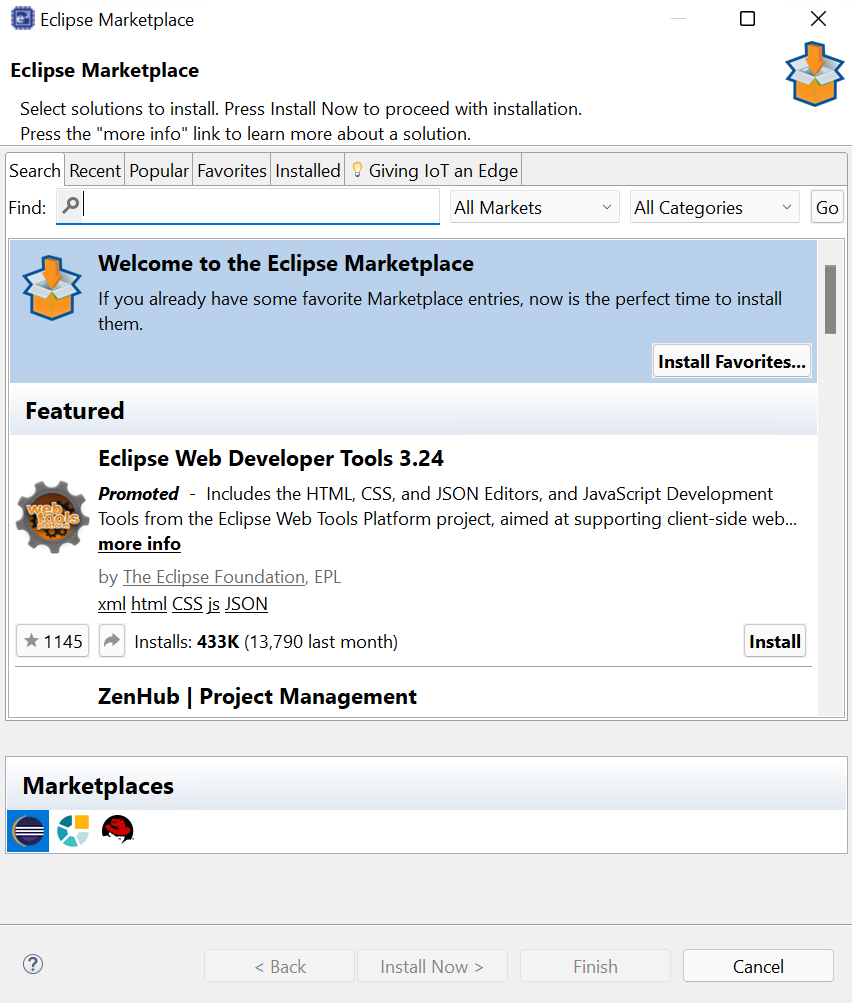
Task: Click the ZenHub | Project Management title
Action: [257, 696]
